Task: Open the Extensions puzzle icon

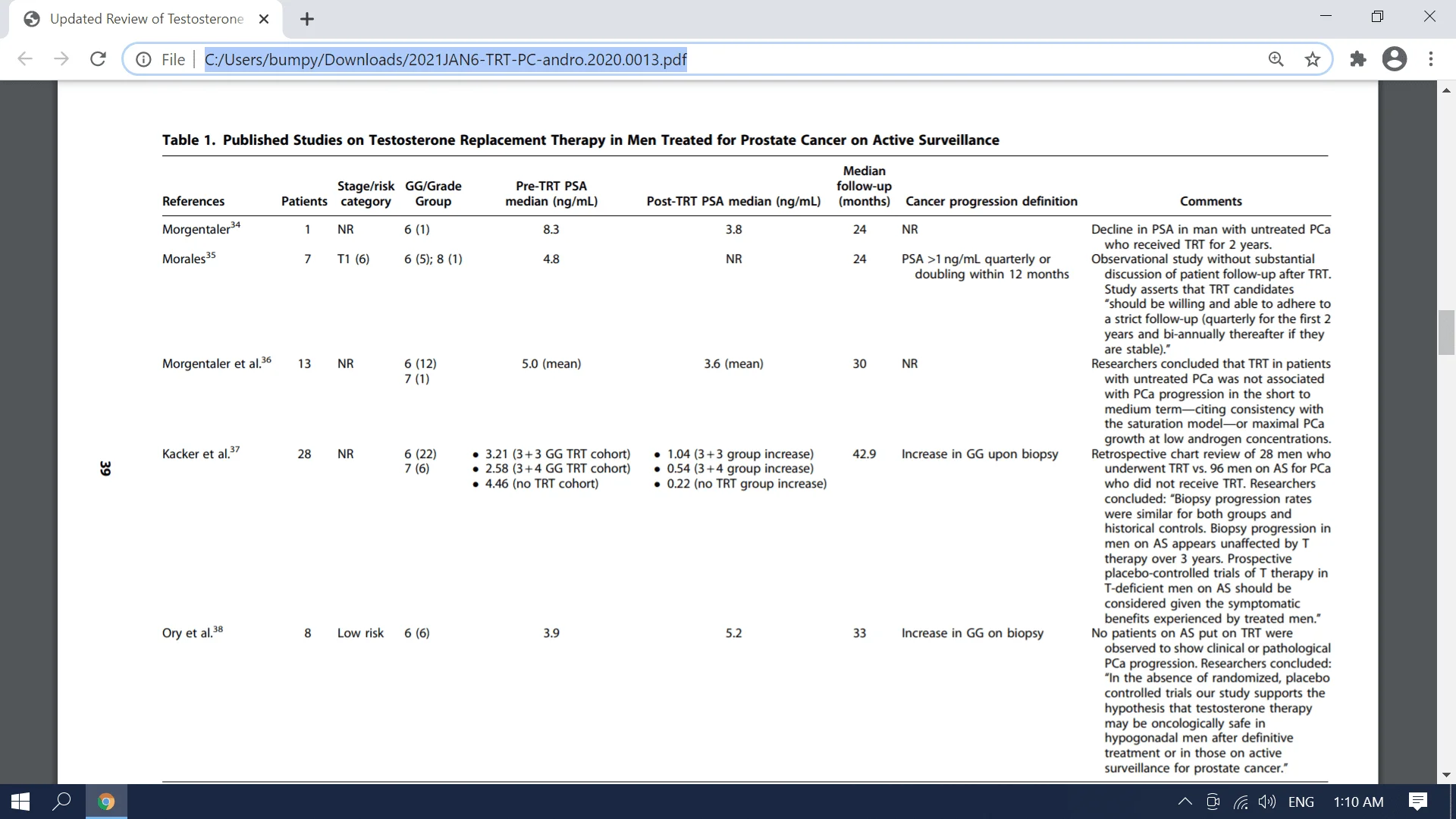Action: tap(1358, 59)
